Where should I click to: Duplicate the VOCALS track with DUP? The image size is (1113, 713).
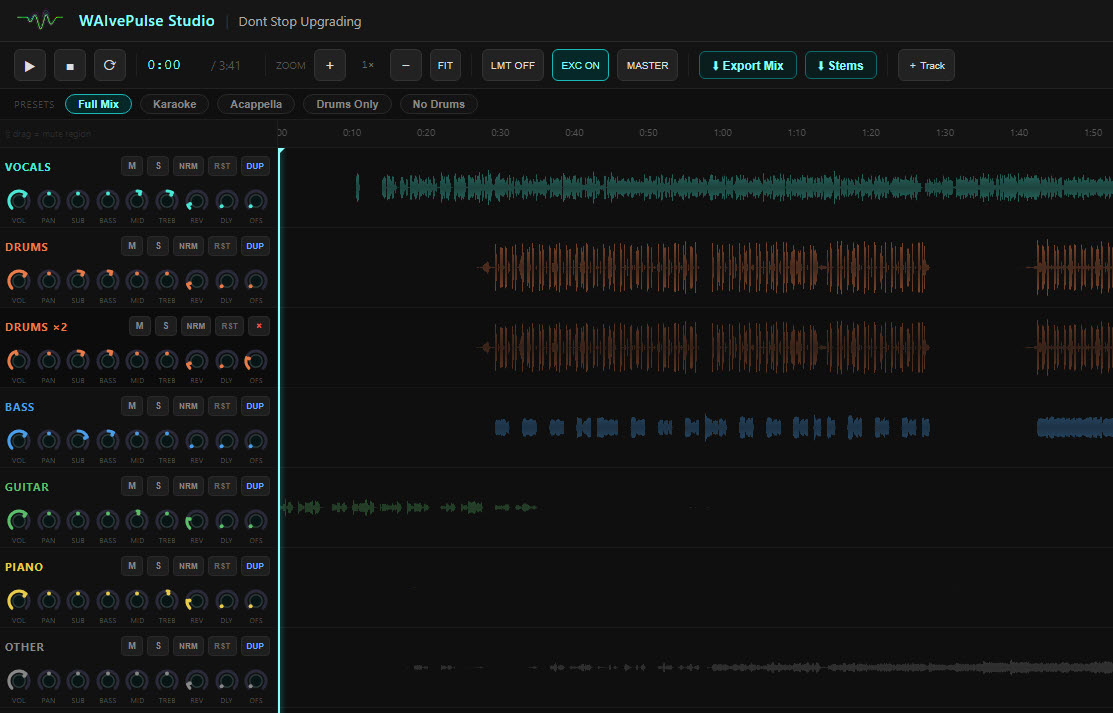point(255,166)
